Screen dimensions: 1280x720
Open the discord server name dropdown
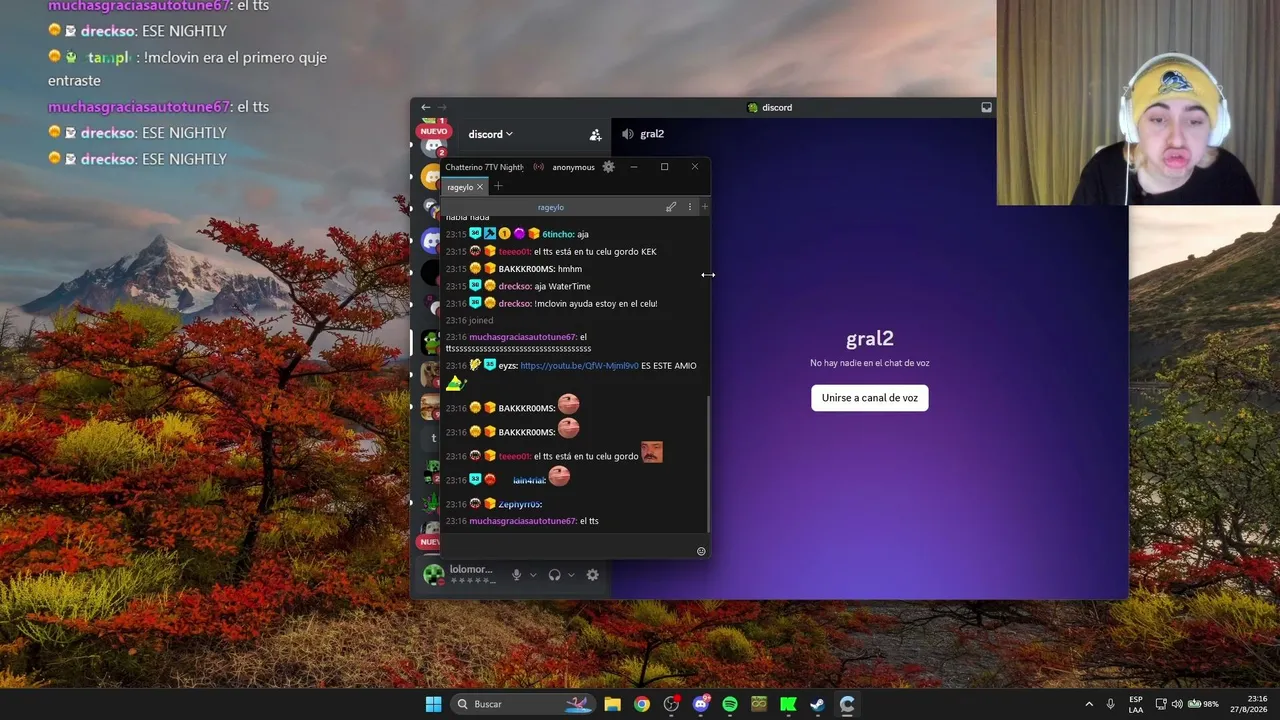490,134
